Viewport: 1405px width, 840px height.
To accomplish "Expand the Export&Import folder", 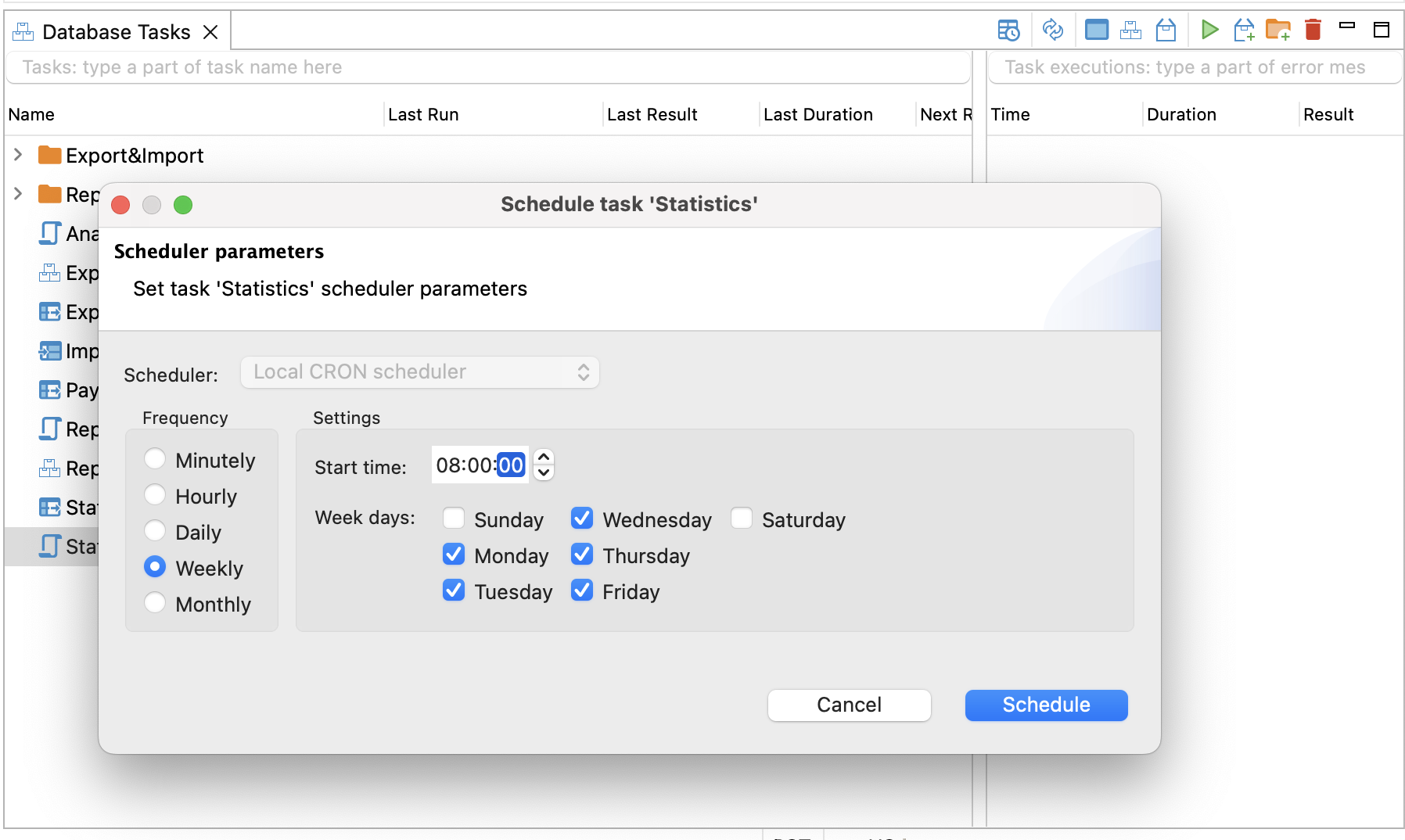I will pos(17,155).
